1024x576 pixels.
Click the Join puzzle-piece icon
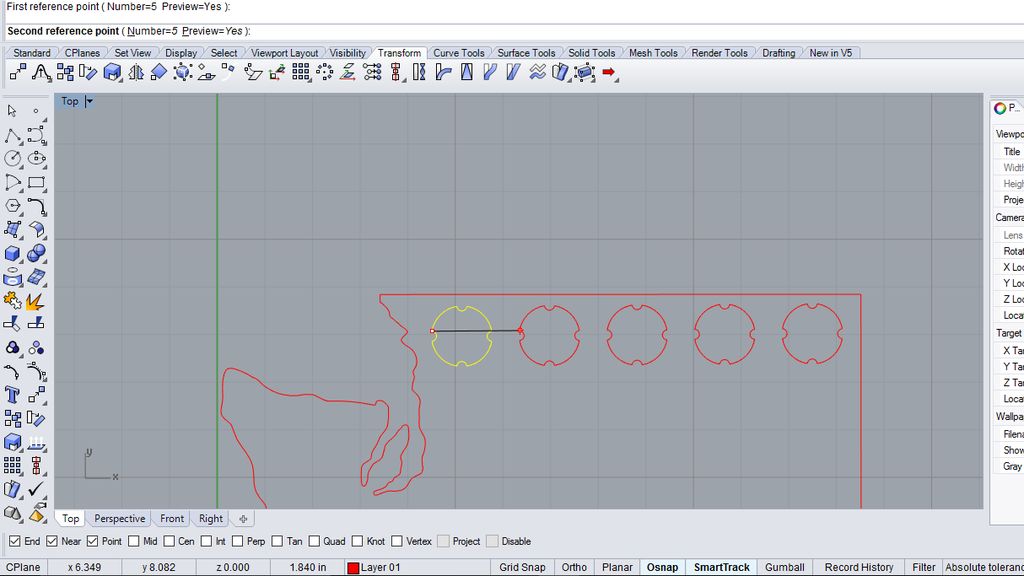[x=12, y=301]
